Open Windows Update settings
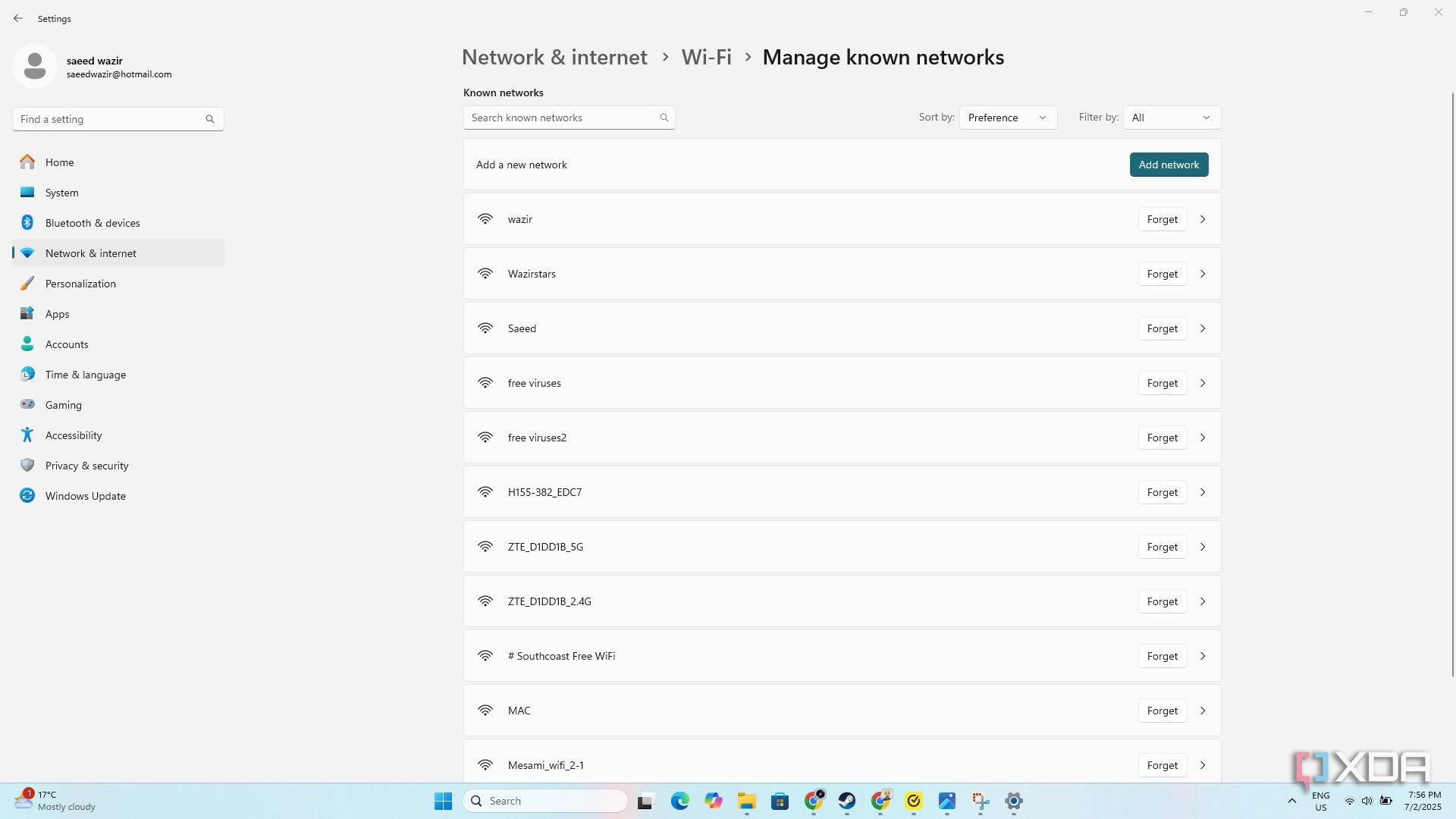 pos(118,496)
